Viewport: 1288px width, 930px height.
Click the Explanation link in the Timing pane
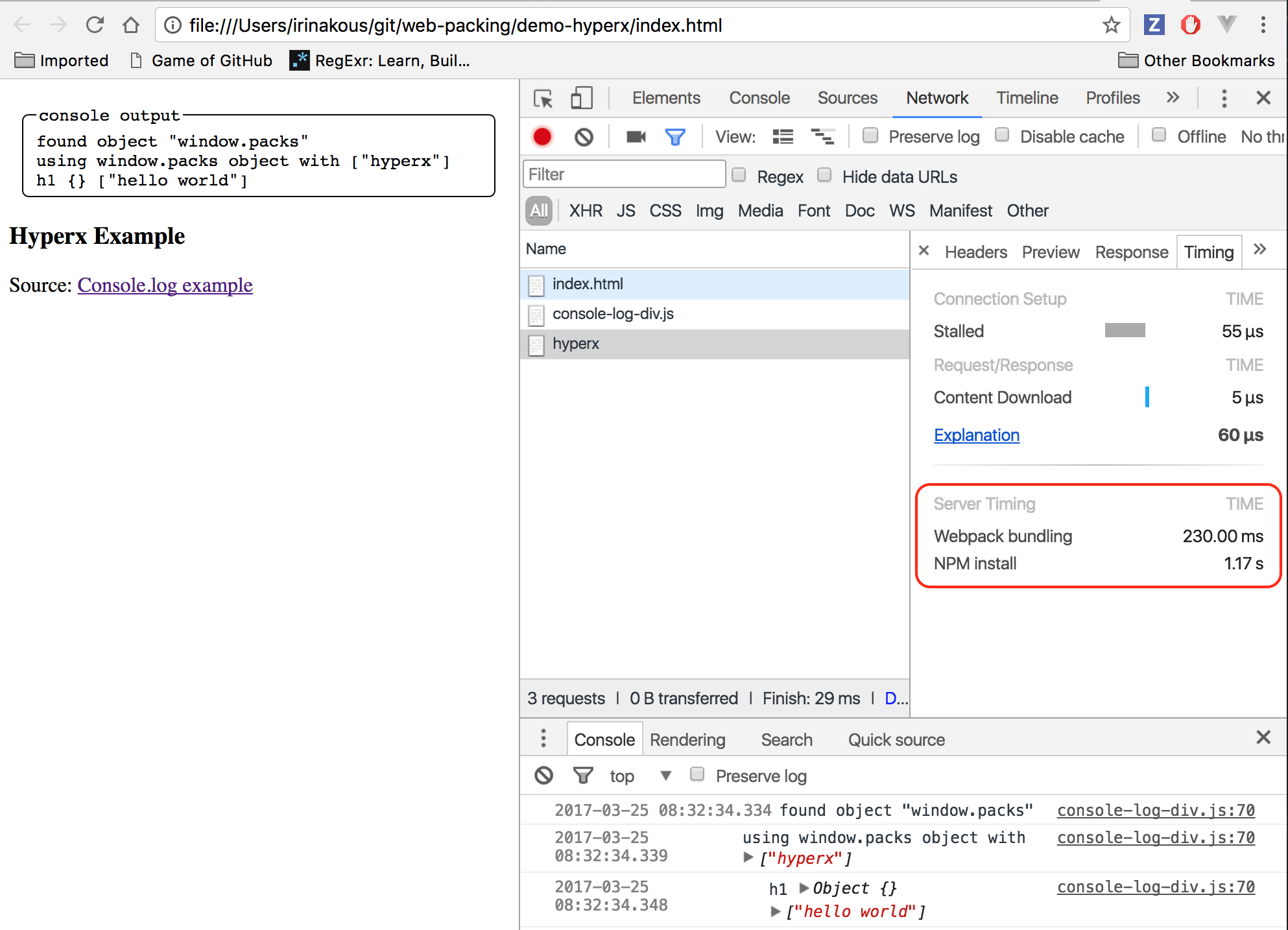976,435
